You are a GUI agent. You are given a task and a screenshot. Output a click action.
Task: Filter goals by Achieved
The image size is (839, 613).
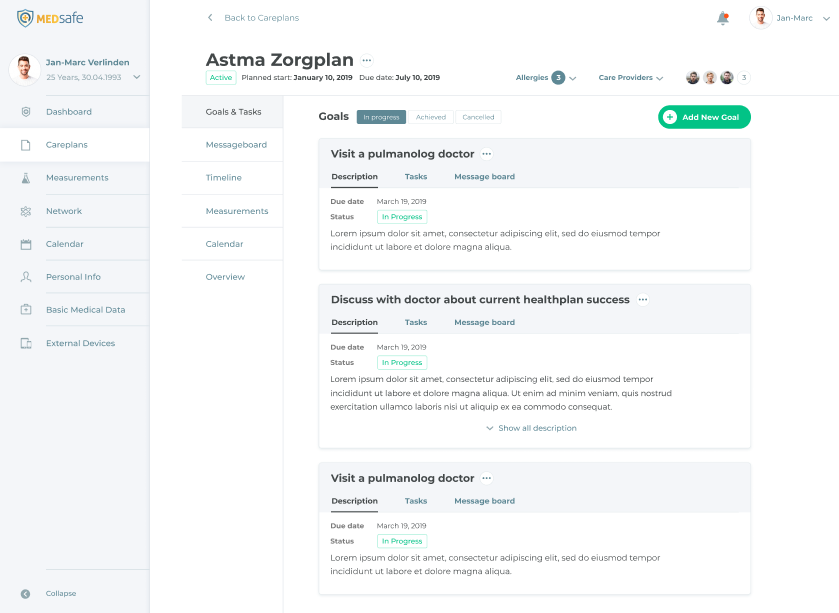[x=431, y=117]
